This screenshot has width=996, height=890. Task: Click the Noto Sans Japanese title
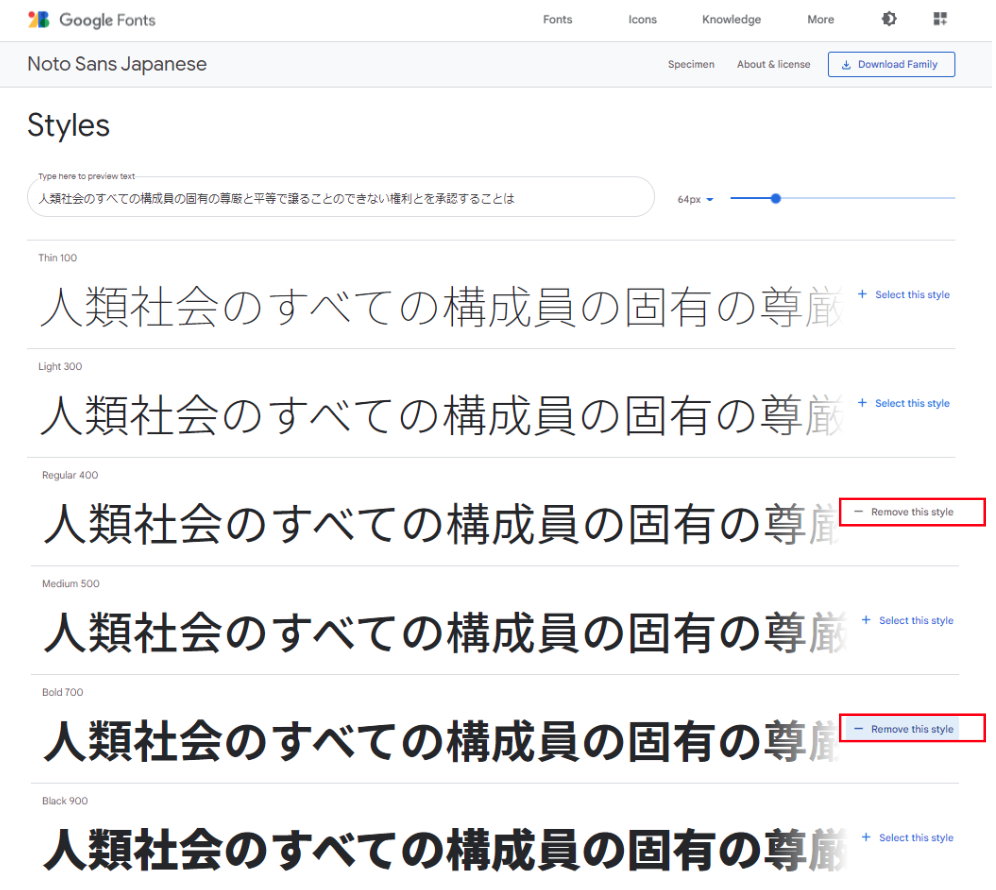(117, 64)
